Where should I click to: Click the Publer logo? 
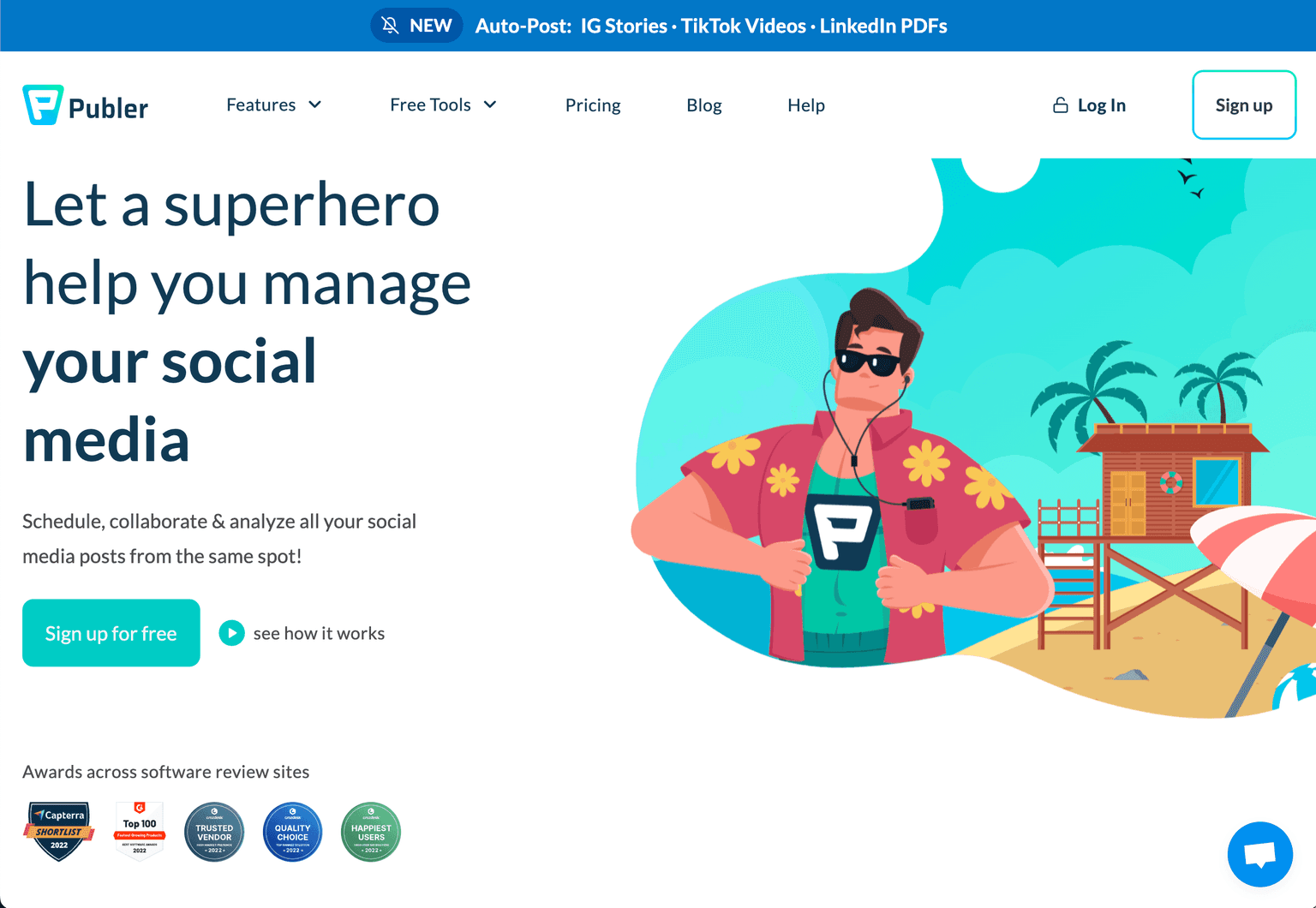pyautogui.click(x=85, y=105)
